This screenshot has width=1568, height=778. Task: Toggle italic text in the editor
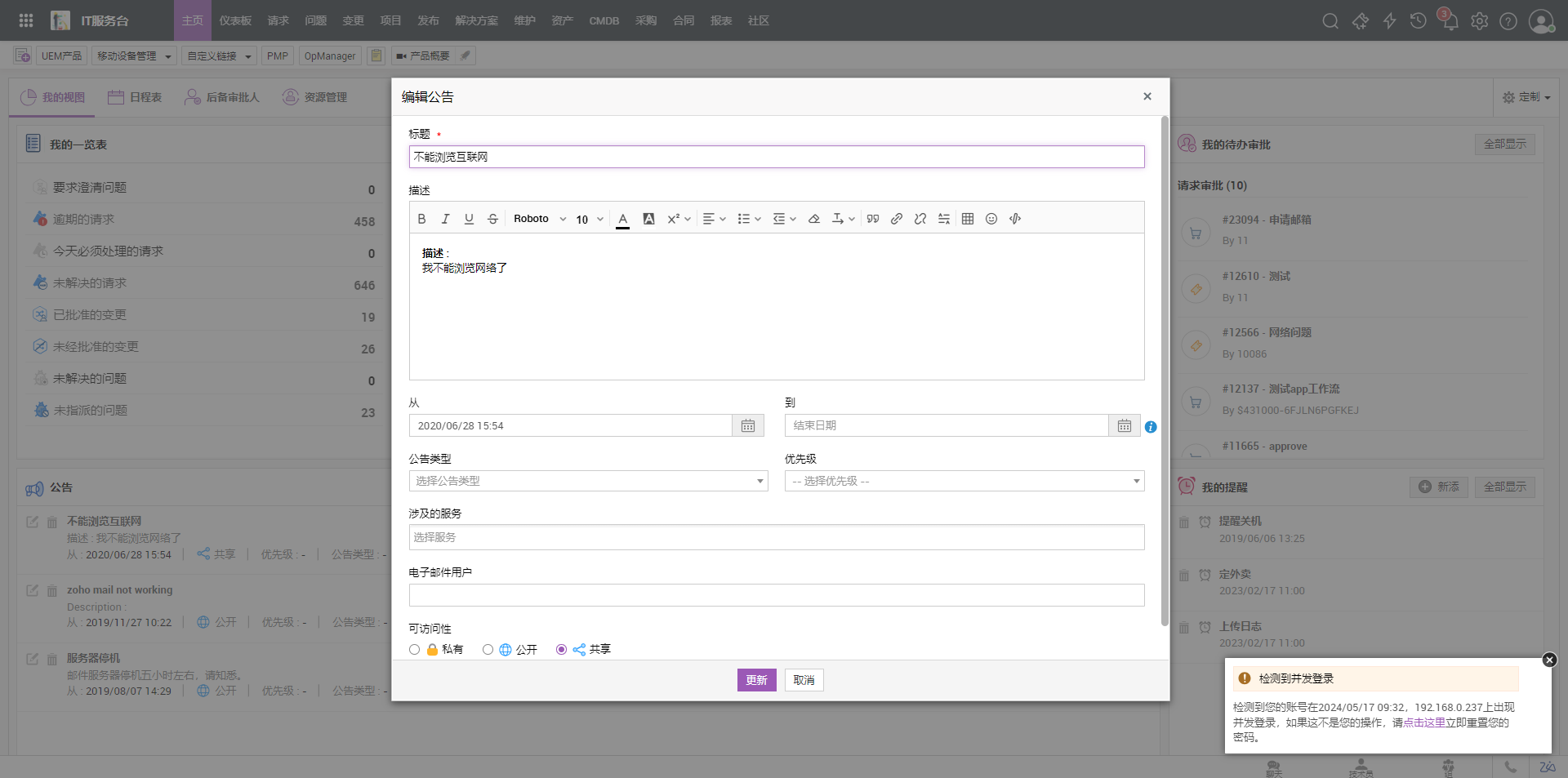pos(445,219)
